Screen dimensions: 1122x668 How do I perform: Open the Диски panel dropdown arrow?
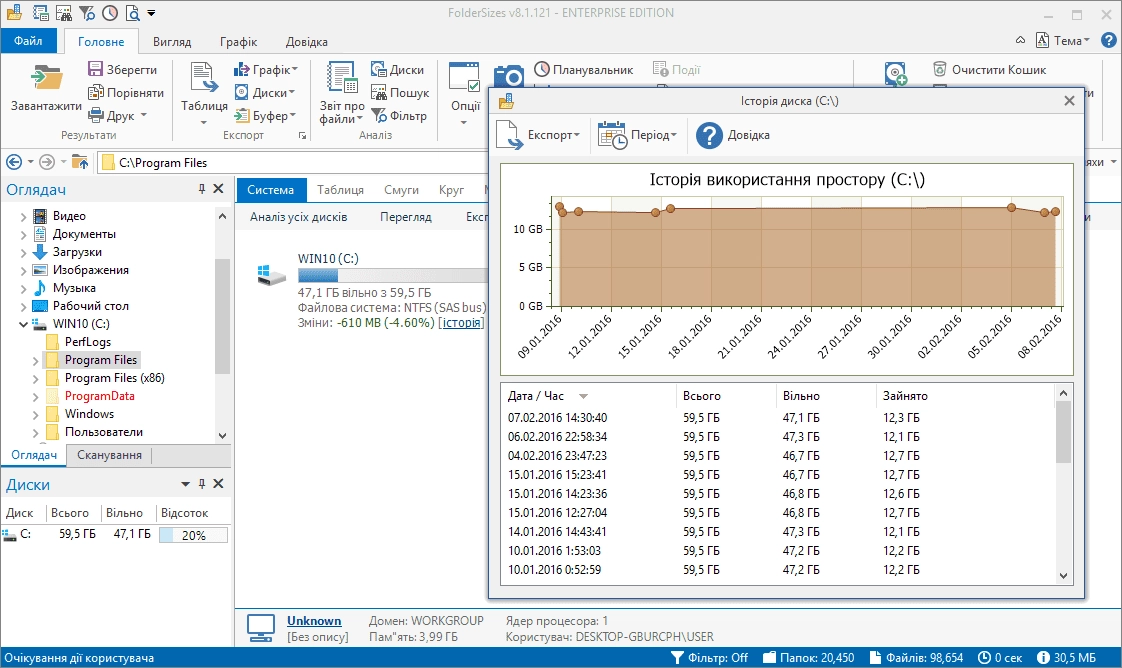[185, 484]
